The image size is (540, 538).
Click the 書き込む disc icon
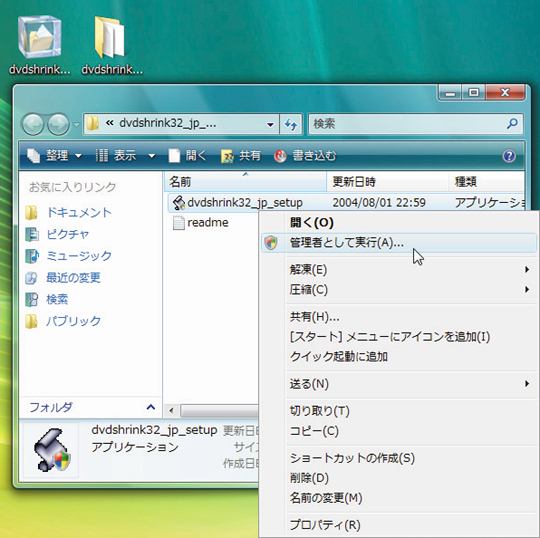[x=280, y=156]
